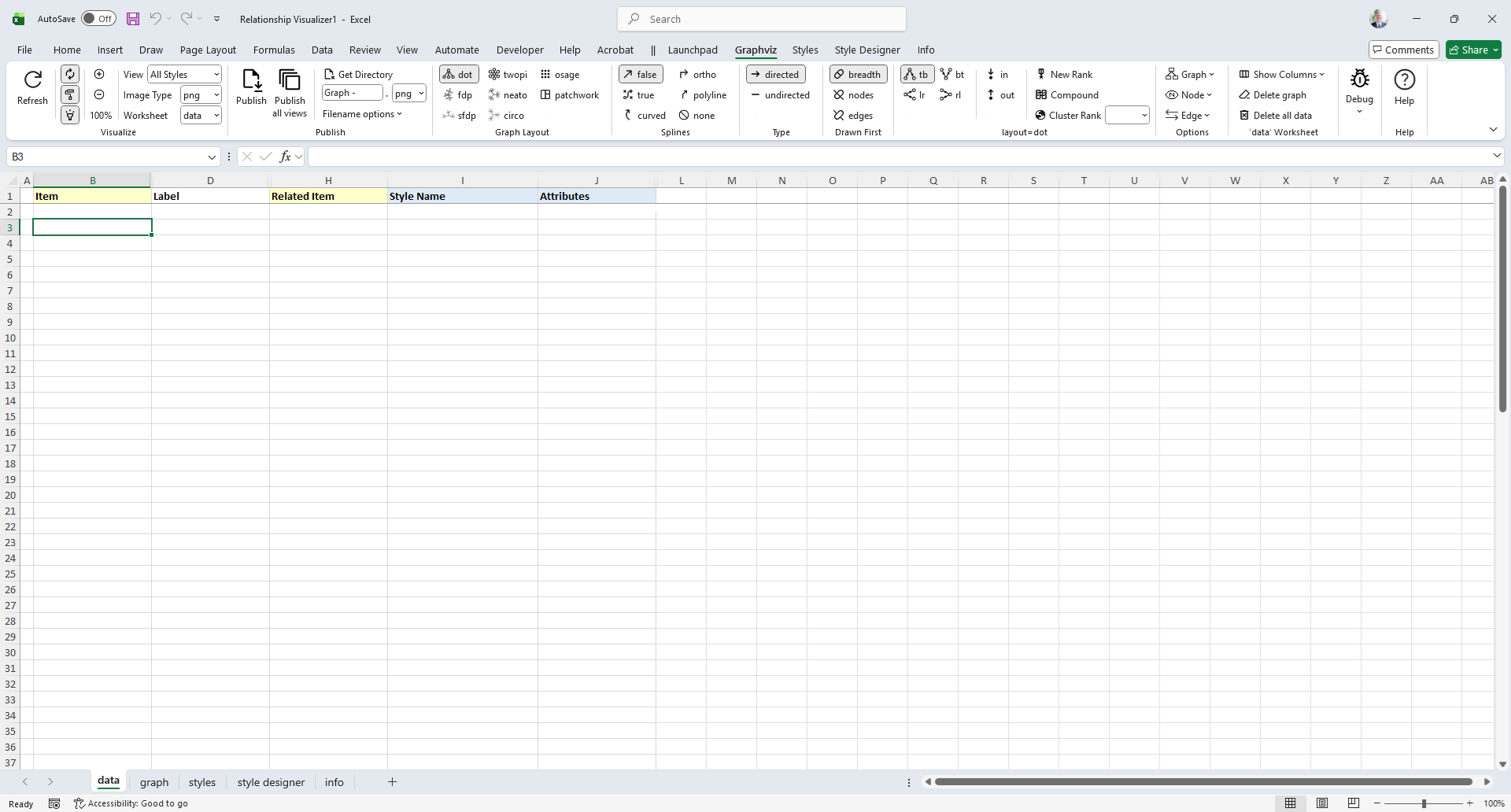
Task: Open the Style Designer ribbon tab
Action: [x=866, y=50]
